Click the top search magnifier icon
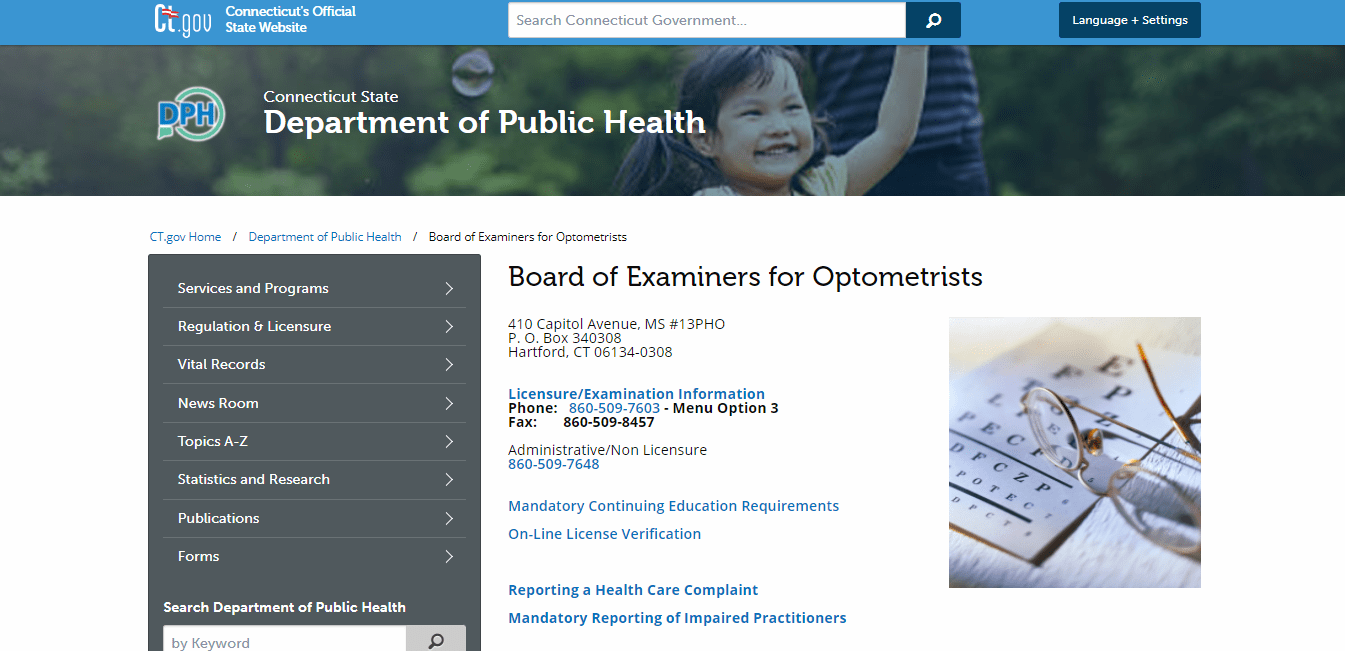1345x651 pixels. point(932,20)
